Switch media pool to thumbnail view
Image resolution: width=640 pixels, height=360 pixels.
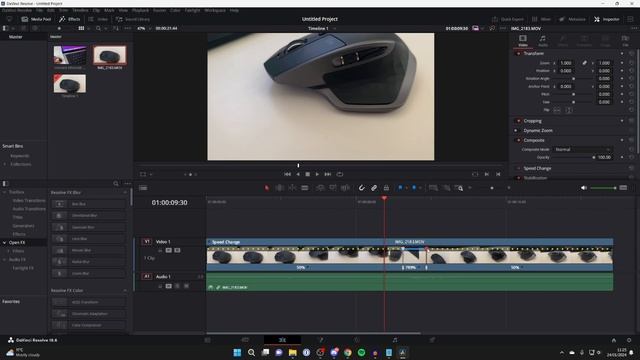pos(81,29)
